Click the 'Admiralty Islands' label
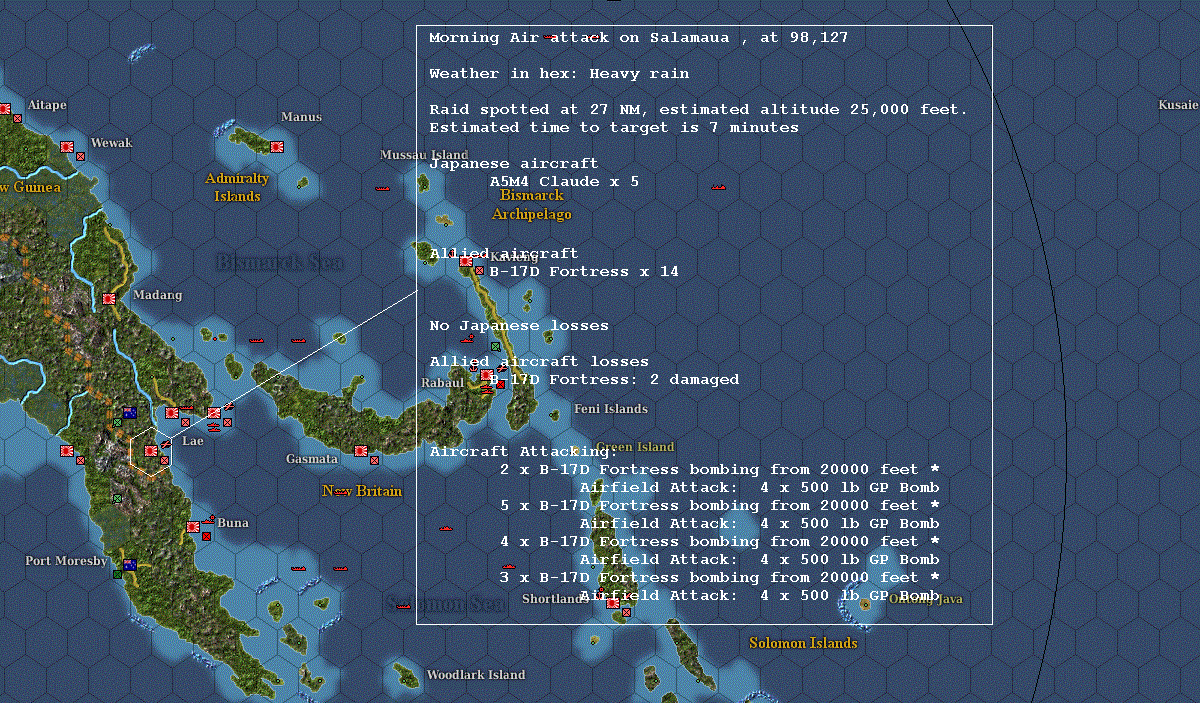The width and height of the screenshot is (1200, 703). click(237, 187)
